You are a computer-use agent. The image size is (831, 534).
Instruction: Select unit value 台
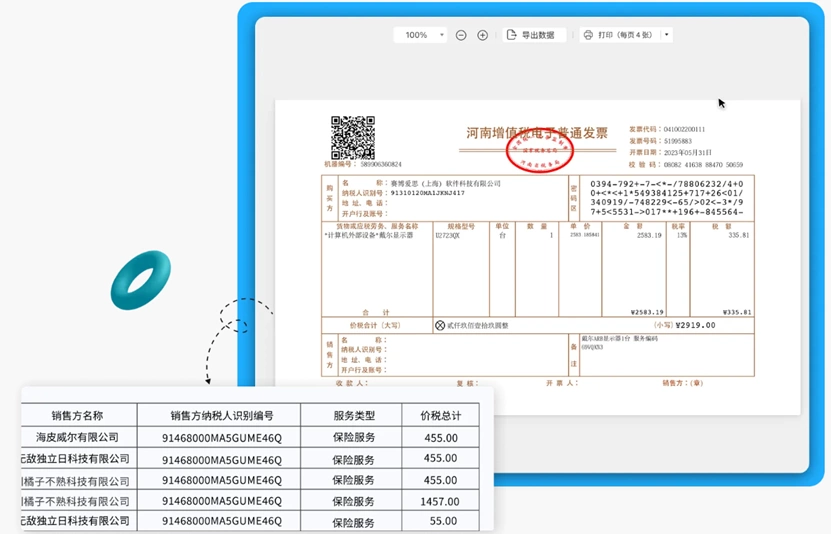tap(502, 235)
